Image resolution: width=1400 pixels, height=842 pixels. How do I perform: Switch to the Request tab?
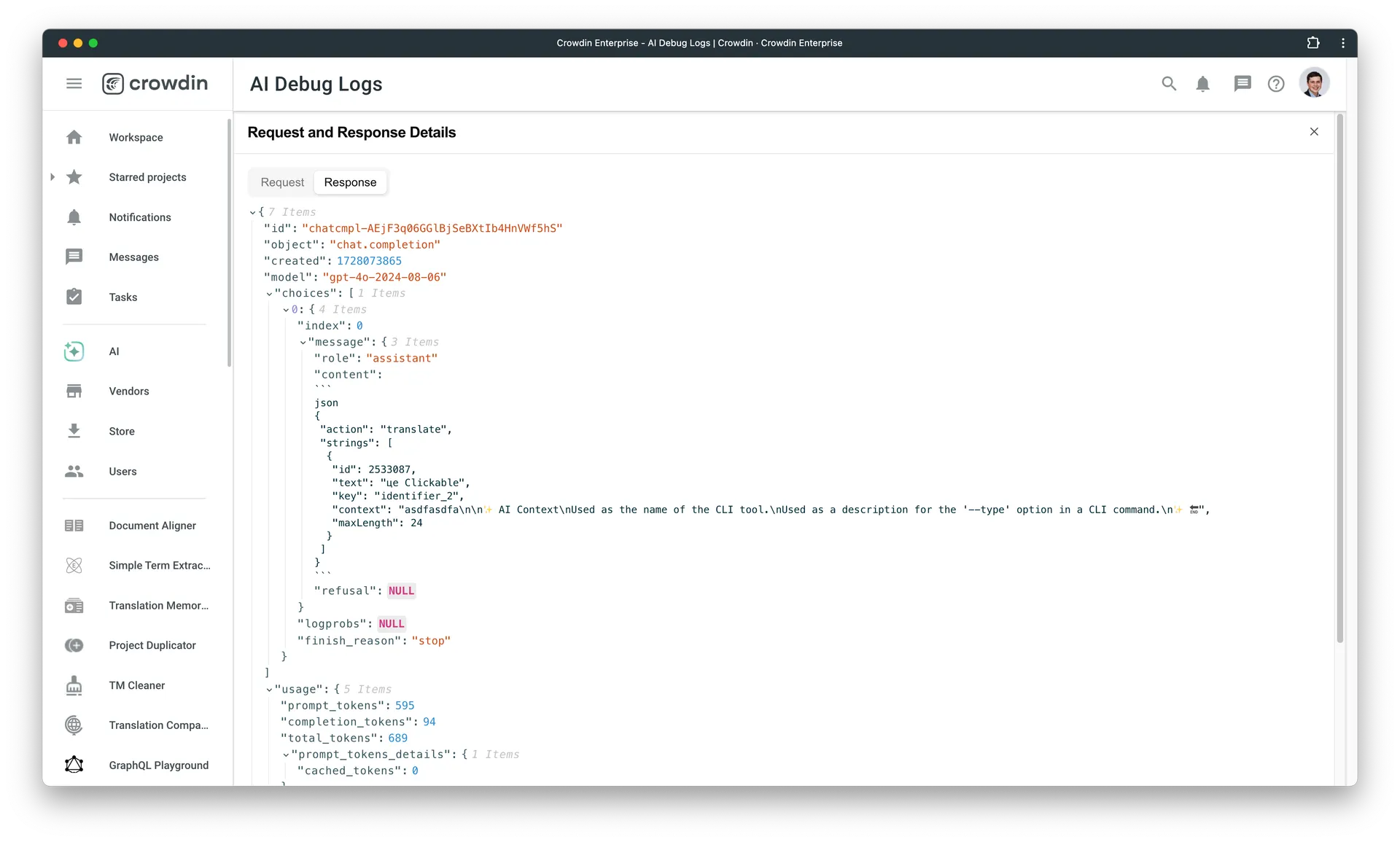point(282,182)
